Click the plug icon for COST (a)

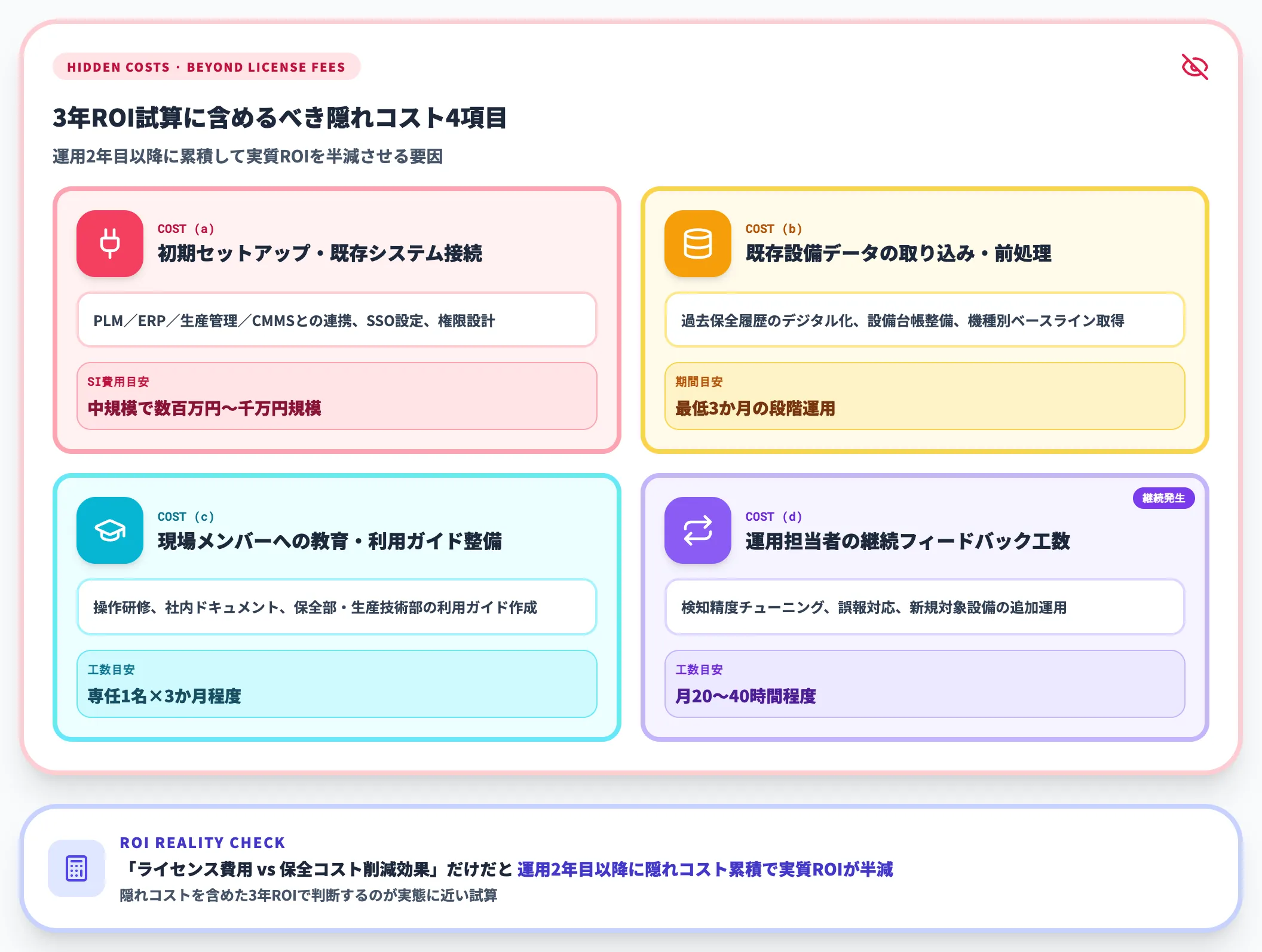point(110,244)
